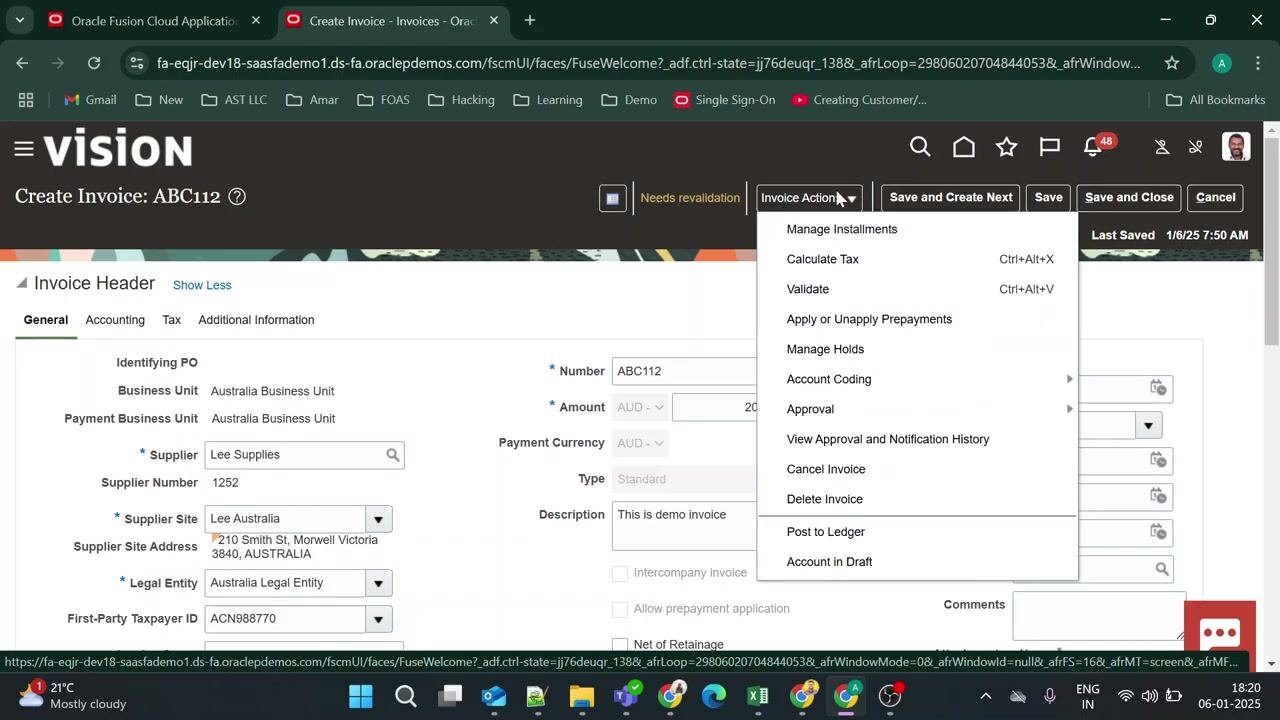Select Manage Installments menu item
The width and height of the screenshot is (1280, 720).
pyautogui.click(x=917, y=229)
